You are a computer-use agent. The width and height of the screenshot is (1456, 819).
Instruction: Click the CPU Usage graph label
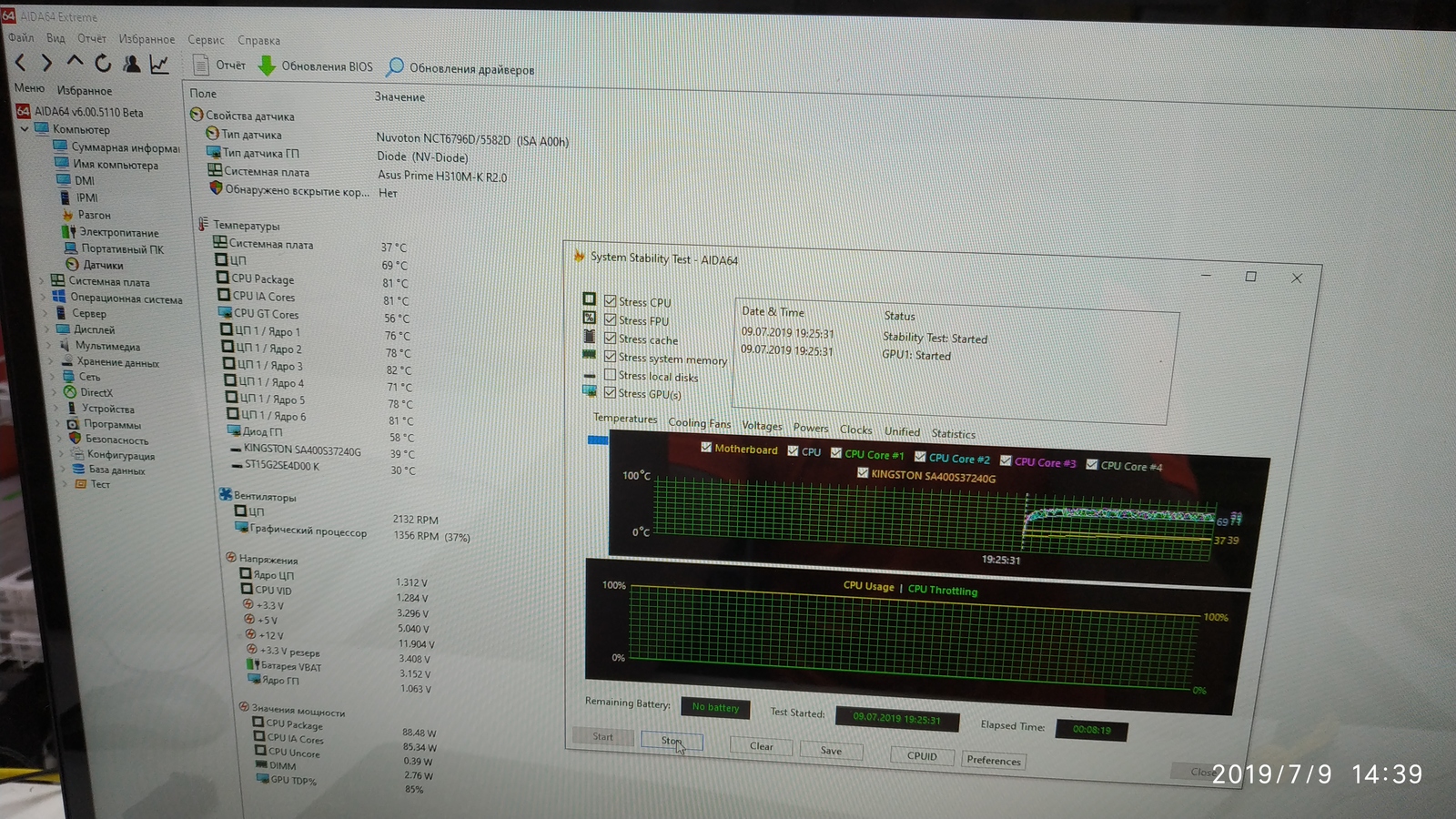868,586
